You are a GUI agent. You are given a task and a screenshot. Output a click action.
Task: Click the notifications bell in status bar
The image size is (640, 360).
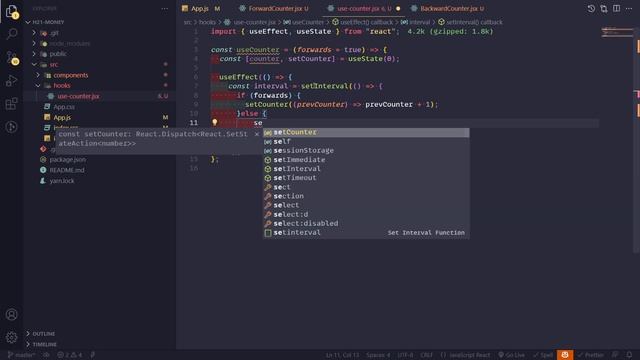click(629, 355)
